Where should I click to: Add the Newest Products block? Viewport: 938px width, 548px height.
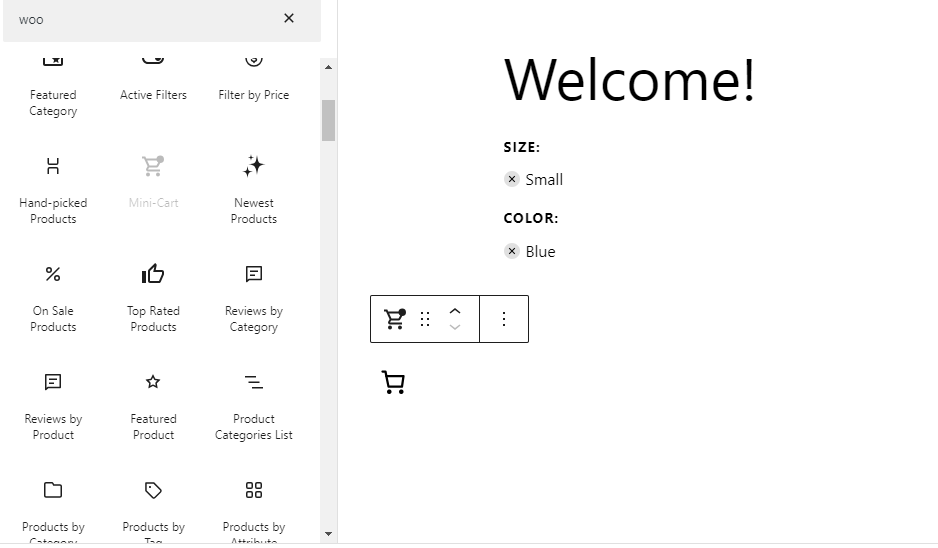click(x=253, y=189)
